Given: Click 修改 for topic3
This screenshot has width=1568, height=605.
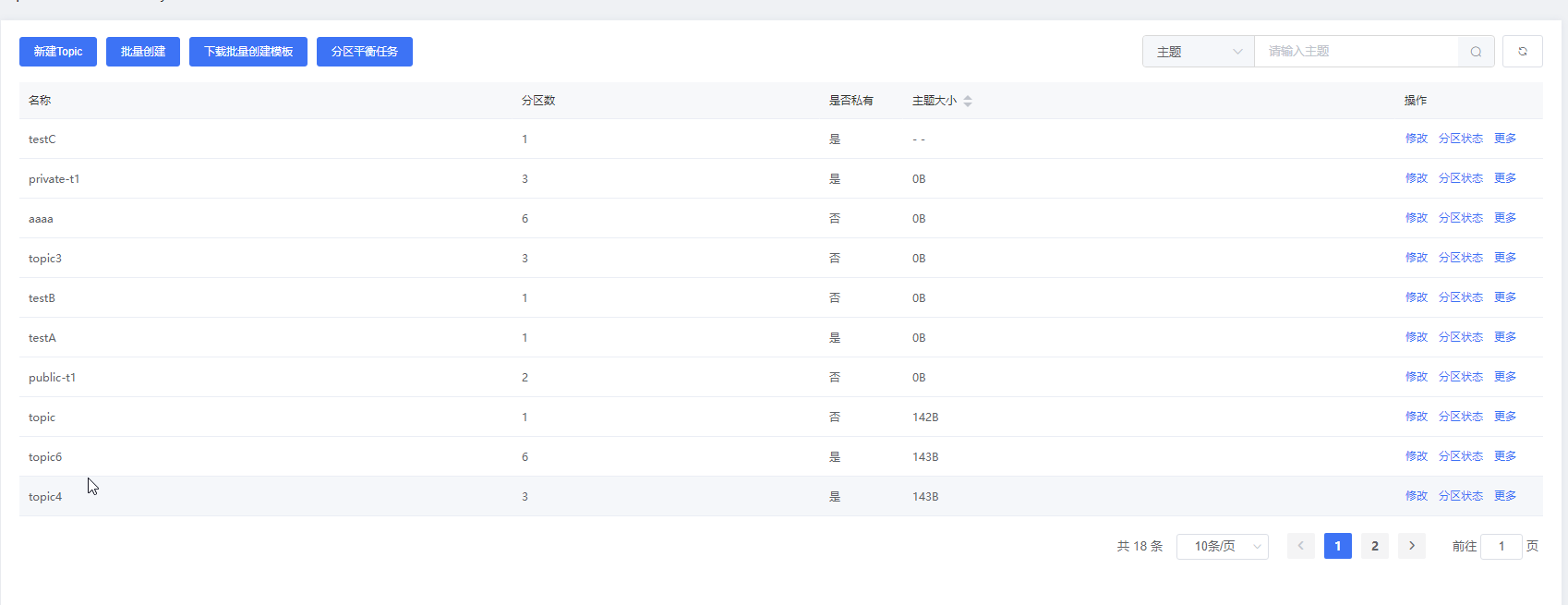Looking at the screenshot, I should 1417,258.
